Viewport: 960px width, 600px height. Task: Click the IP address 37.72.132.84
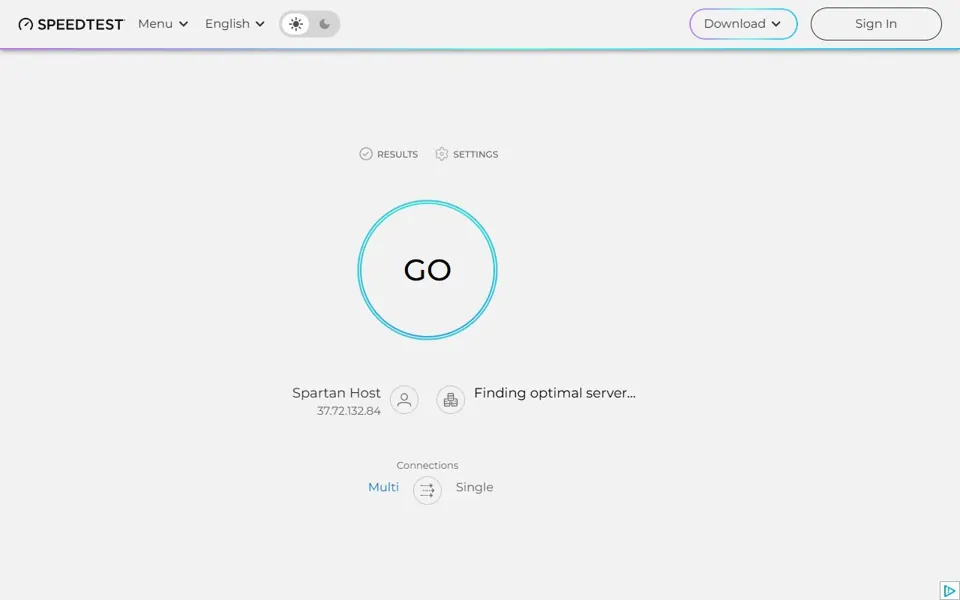pos(348,411)
